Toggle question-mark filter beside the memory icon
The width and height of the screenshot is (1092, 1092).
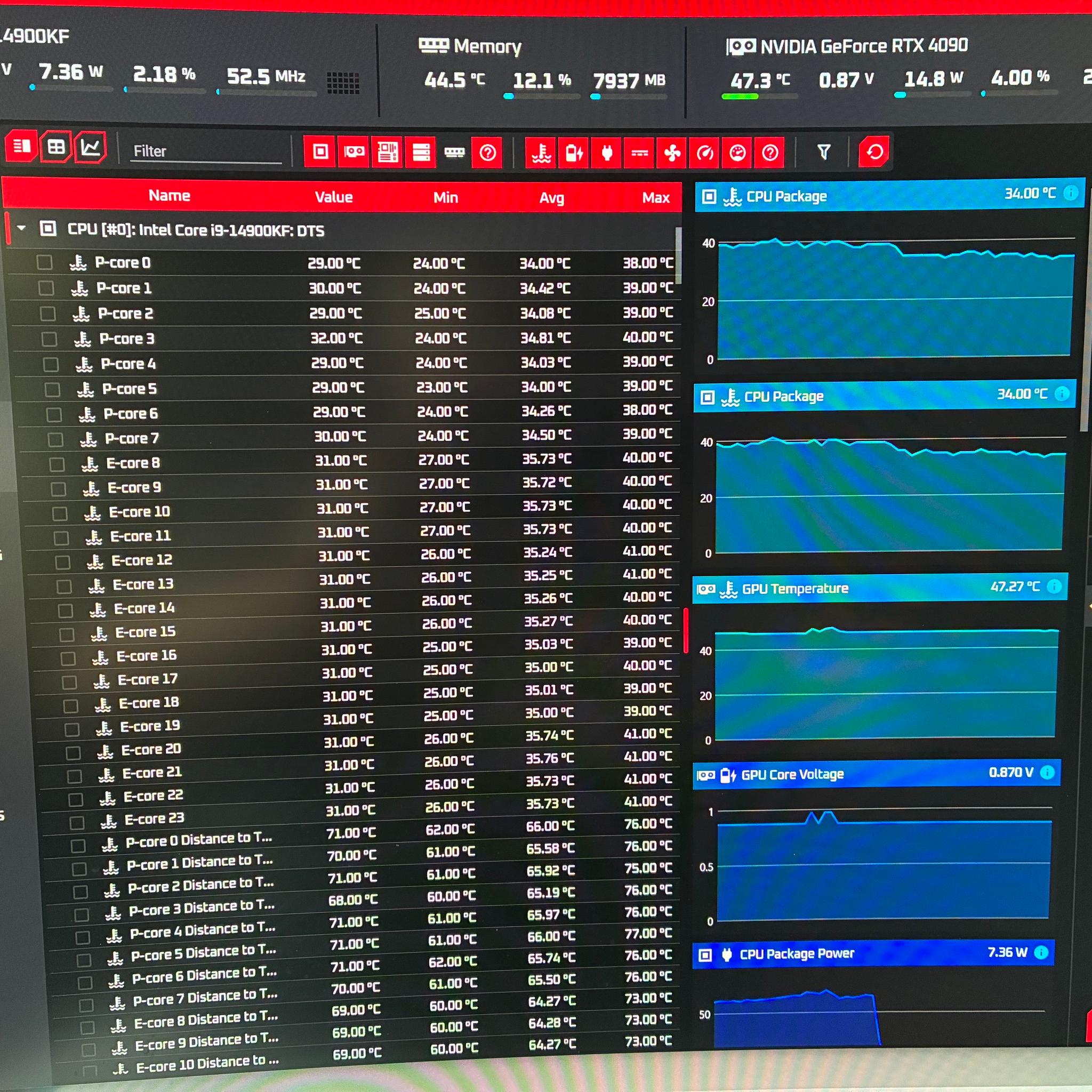point(487,152)
